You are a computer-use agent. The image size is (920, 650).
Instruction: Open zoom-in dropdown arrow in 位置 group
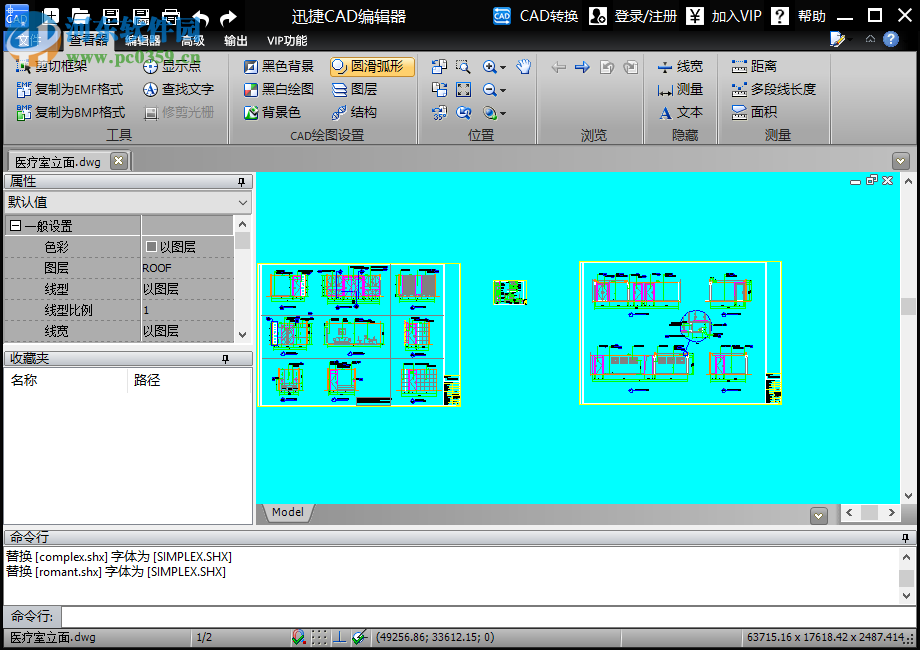(503, 67)
